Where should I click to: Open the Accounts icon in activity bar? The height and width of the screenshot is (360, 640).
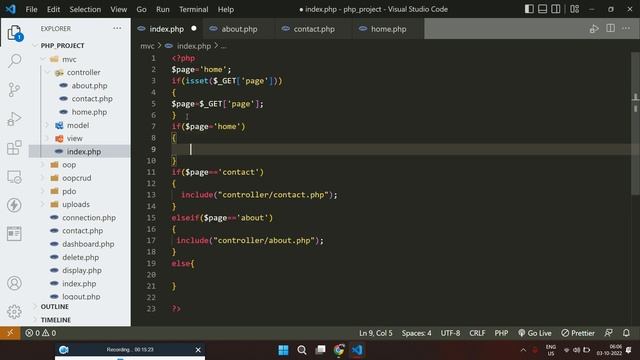(x=14, y=283)
